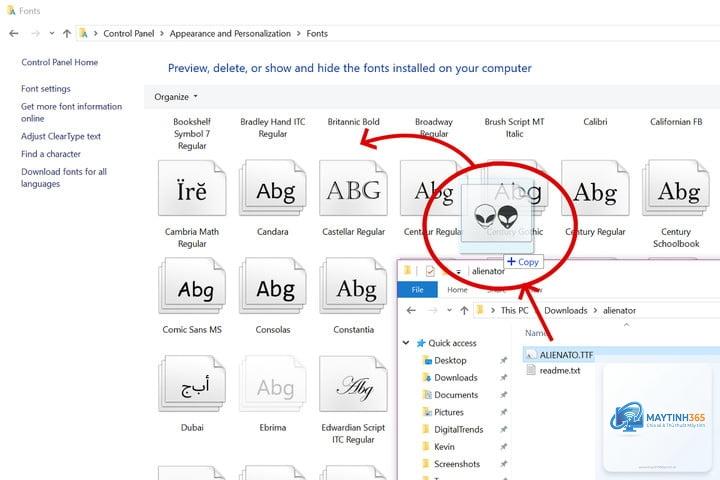Select the Dubai font icon
Image resolution: width=720 pixels, height=480 pixels.
tap(192, 384)
